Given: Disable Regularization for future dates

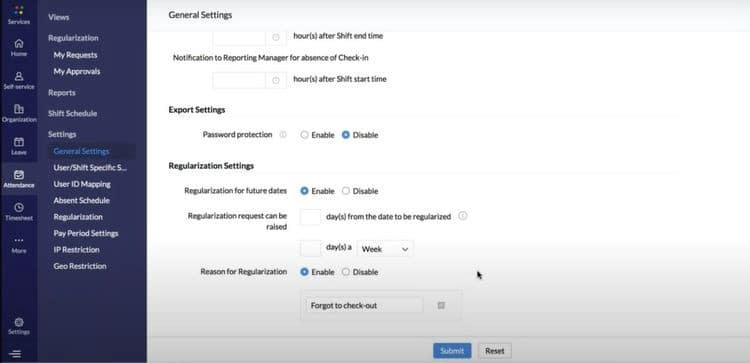Looking at the screenshot, I should pos(346,191).
